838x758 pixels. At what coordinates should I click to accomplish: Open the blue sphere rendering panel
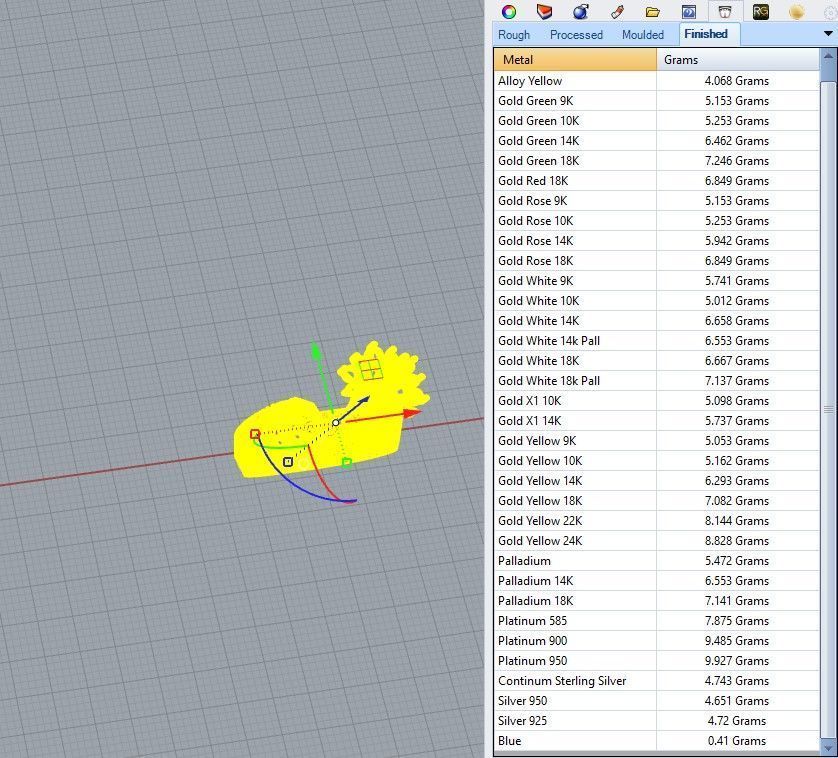pos(580,11)
